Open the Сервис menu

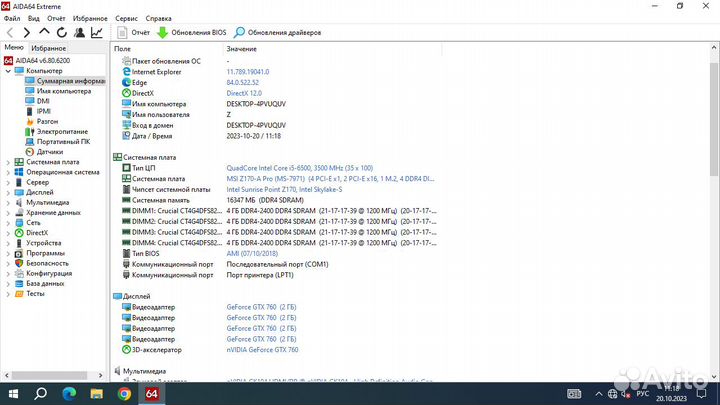pyautogui.click(x=126, y=18)
